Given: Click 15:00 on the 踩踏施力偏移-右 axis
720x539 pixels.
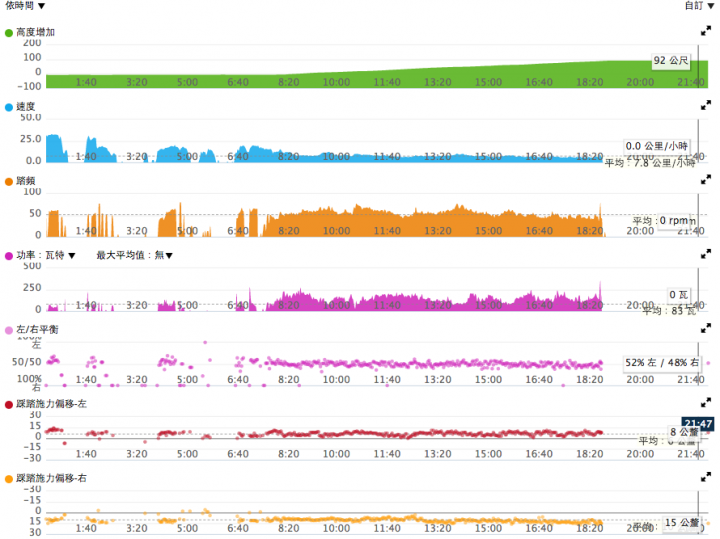Looking at the screenshot, I should [488, 528].
